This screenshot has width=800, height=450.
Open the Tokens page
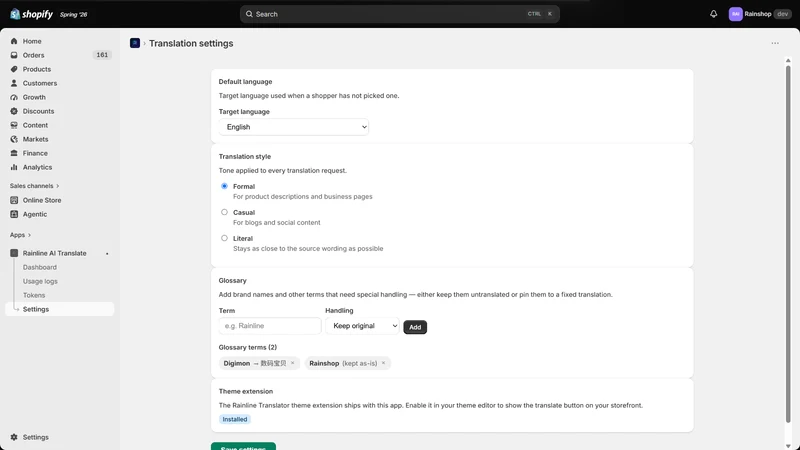pyautogui.click(x=34, y=295)
